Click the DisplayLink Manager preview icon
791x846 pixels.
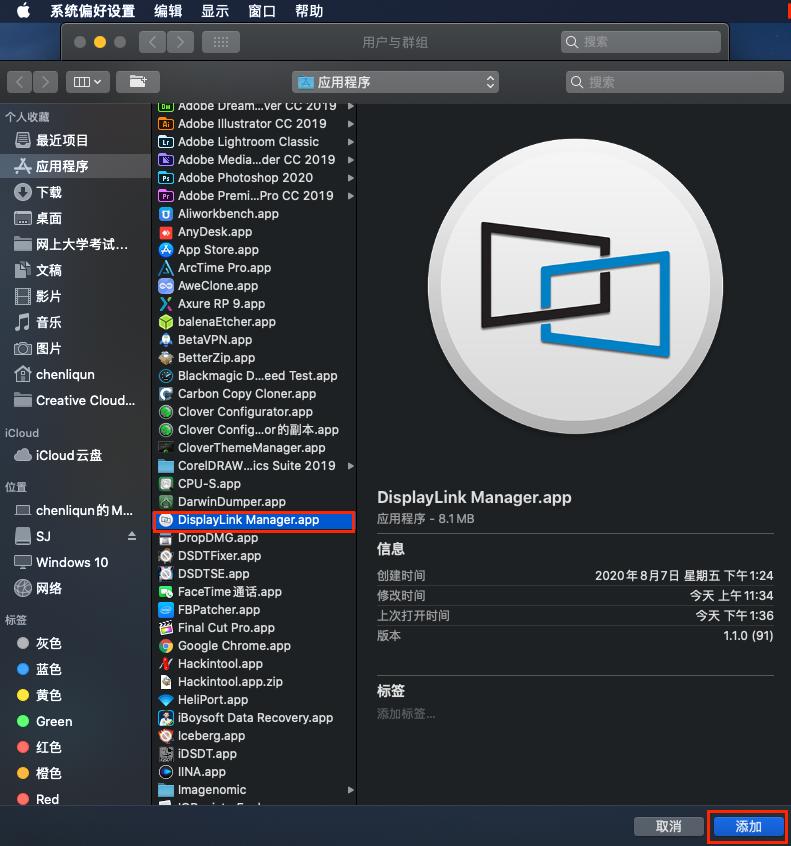pos(575,286)
